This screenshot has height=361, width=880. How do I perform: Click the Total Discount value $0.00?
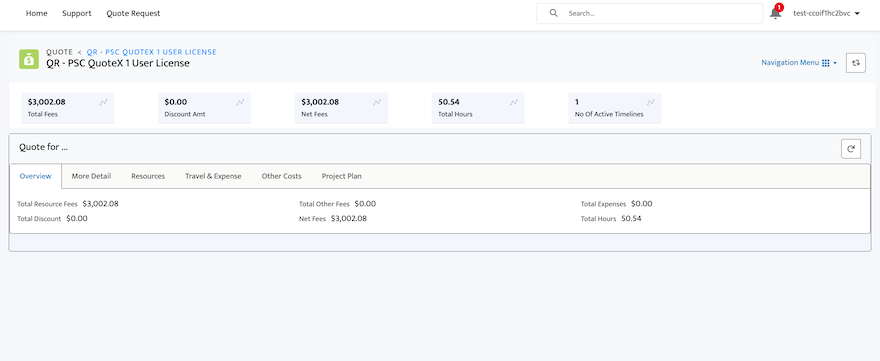[x=77, y=218]
